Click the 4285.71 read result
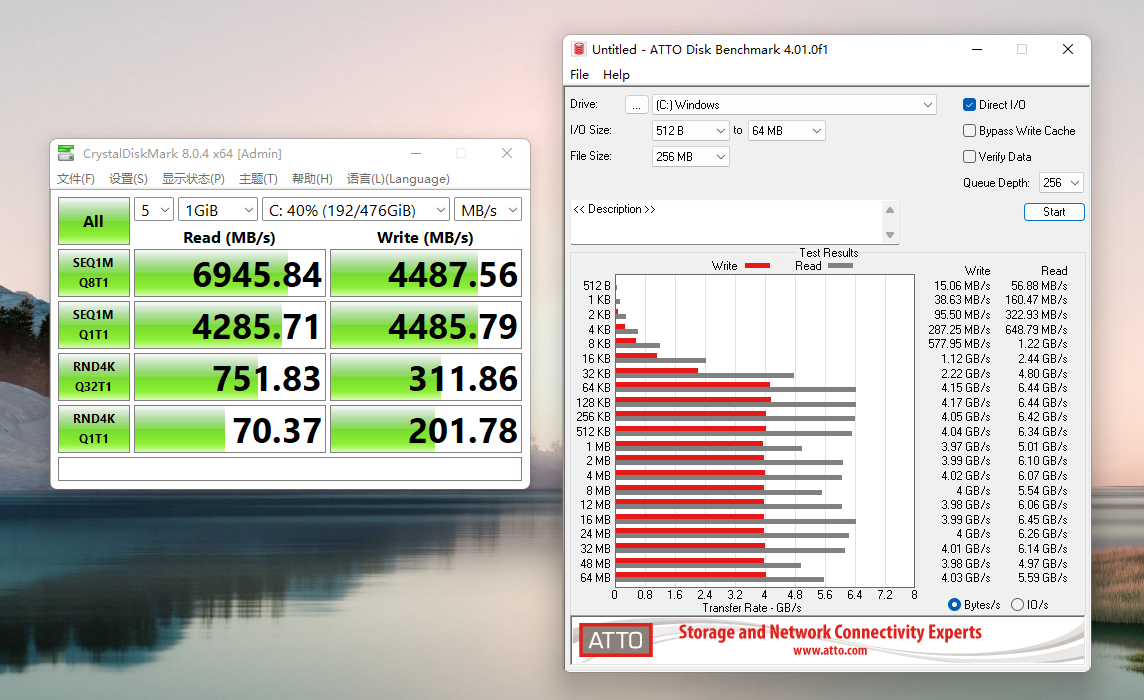The image size is (1144, 700). [230, 325]
